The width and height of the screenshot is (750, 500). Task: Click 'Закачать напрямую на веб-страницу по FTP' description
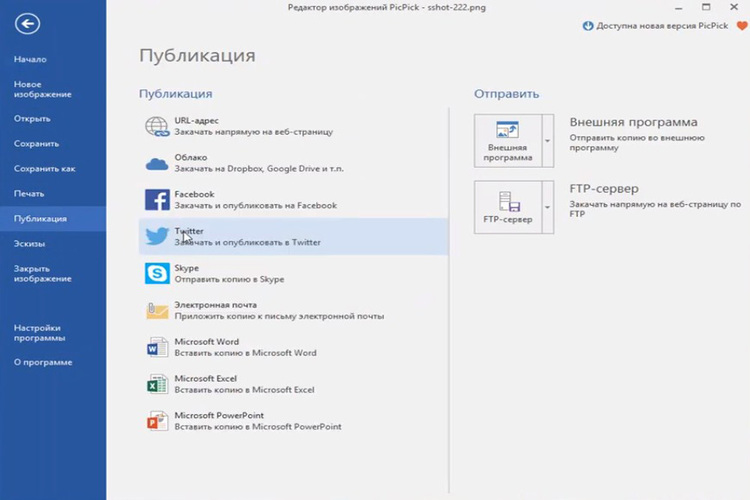[x=655, y=209]
